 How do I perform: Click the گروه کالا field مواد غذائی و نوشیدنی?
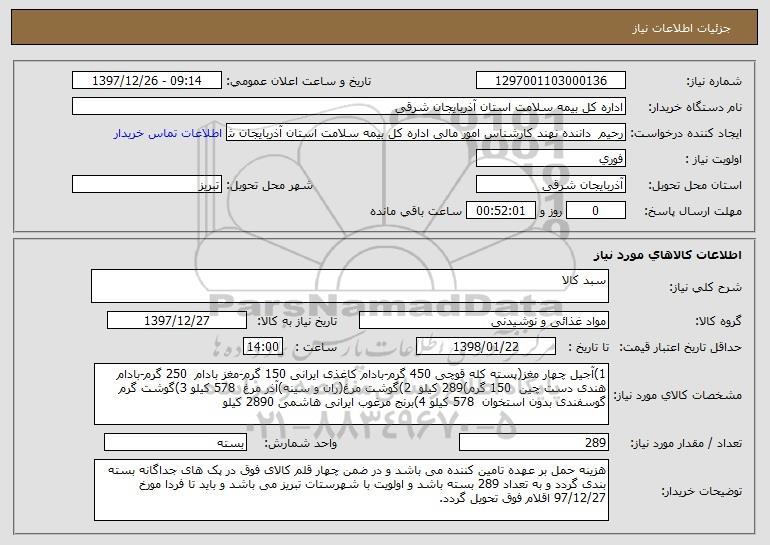click(x=484, y=321)
